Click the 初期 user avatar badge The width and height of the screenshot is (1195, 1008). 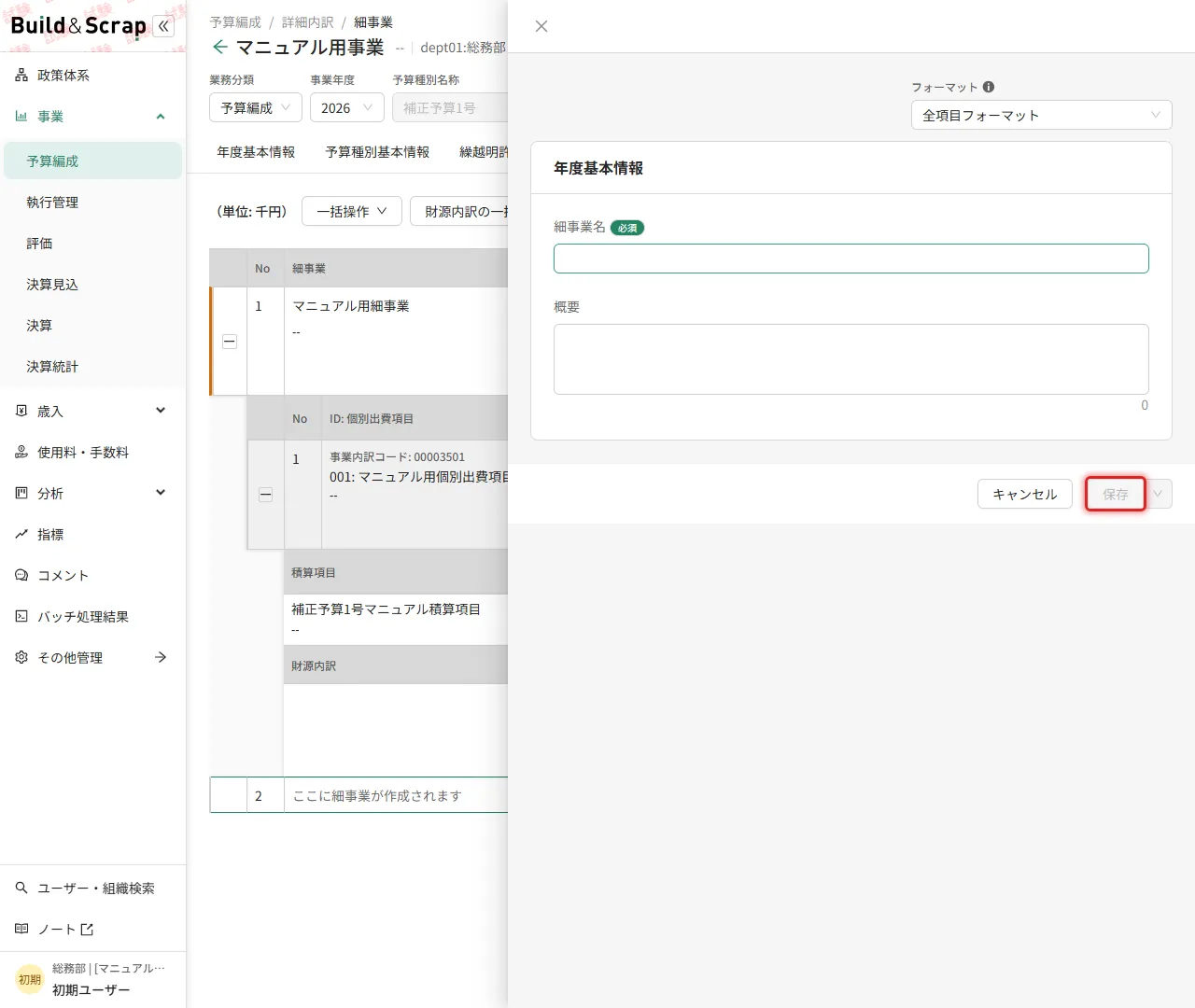coord(30,979)
